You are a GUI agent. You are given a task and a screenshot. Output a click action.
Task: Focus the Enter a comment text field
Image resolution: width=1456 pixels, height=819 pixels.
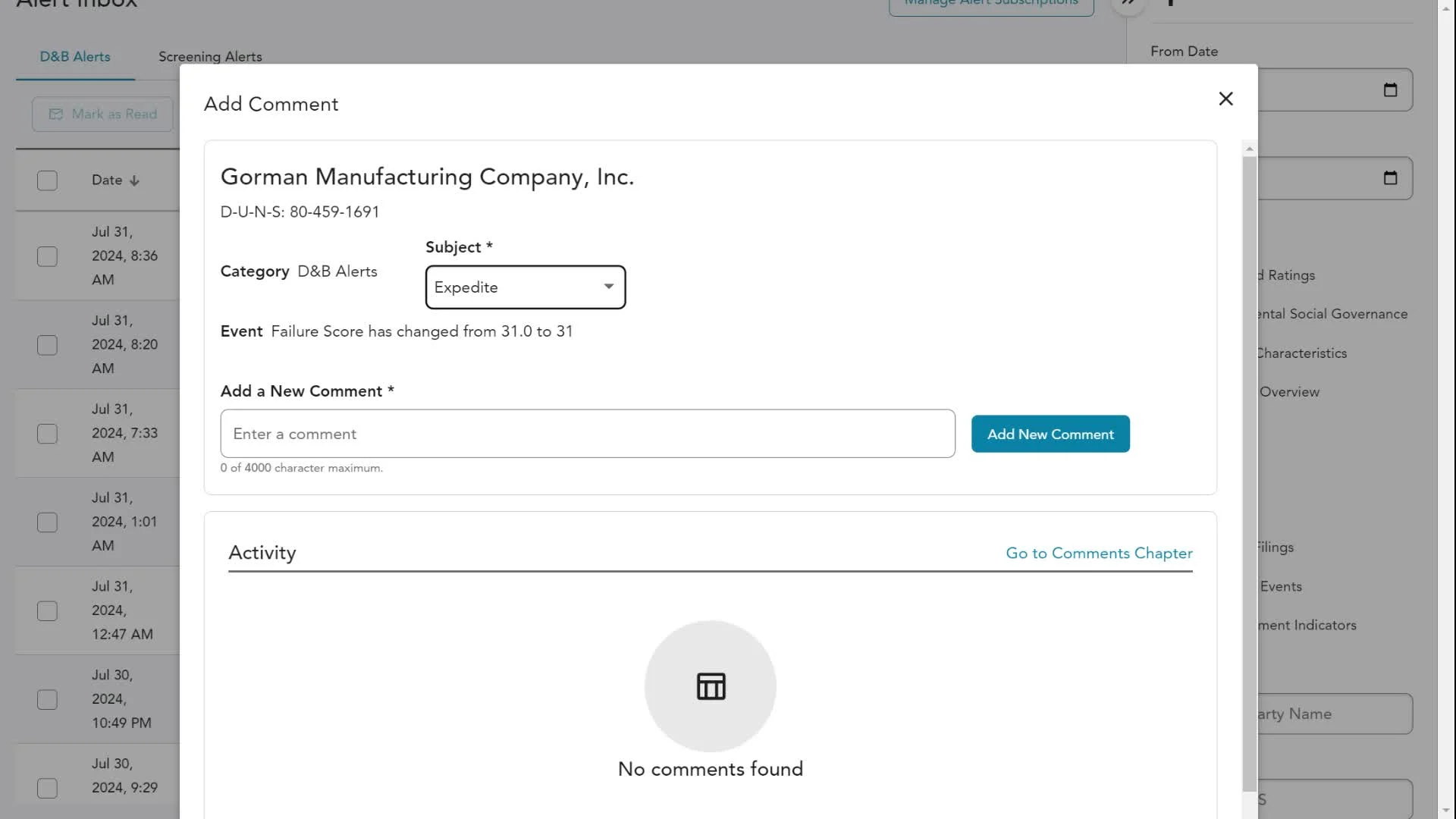click(x=587, y=434)
